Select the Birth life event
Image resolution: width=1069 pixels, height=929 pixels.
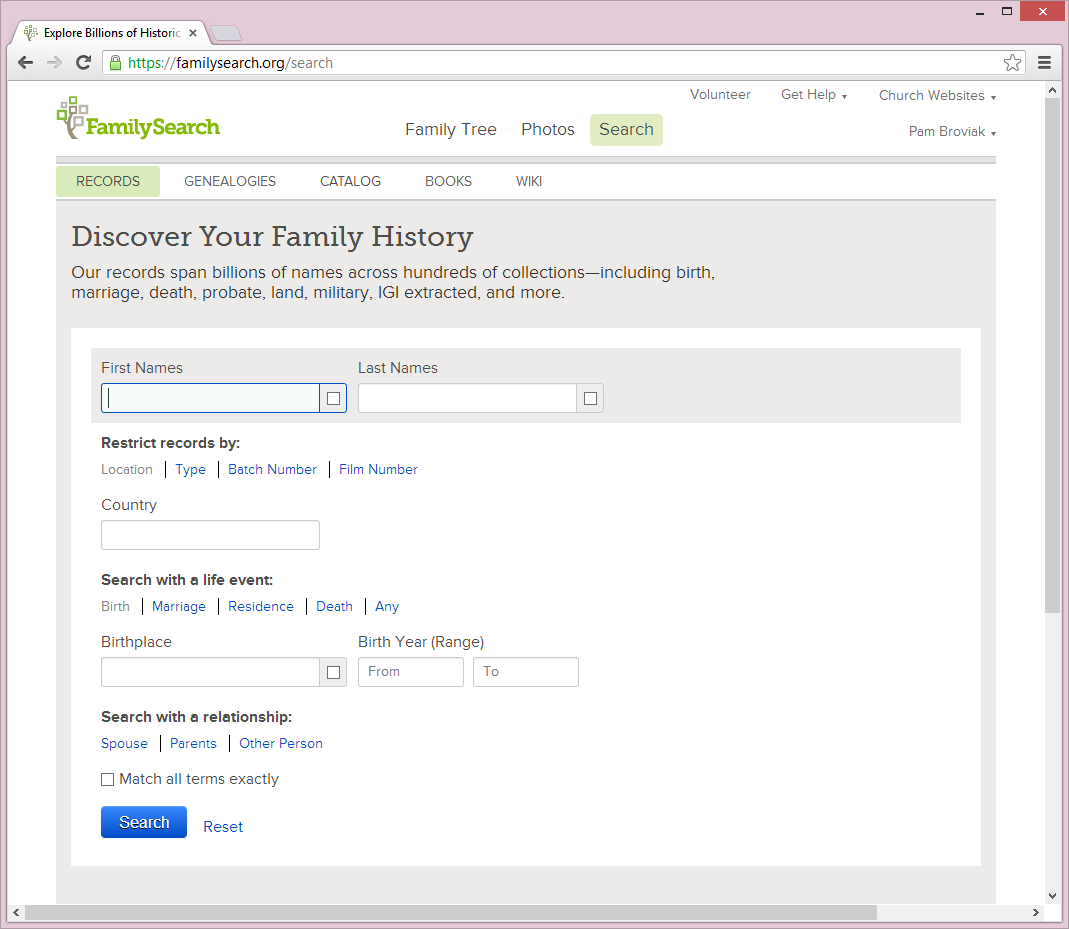coord(115,607)
